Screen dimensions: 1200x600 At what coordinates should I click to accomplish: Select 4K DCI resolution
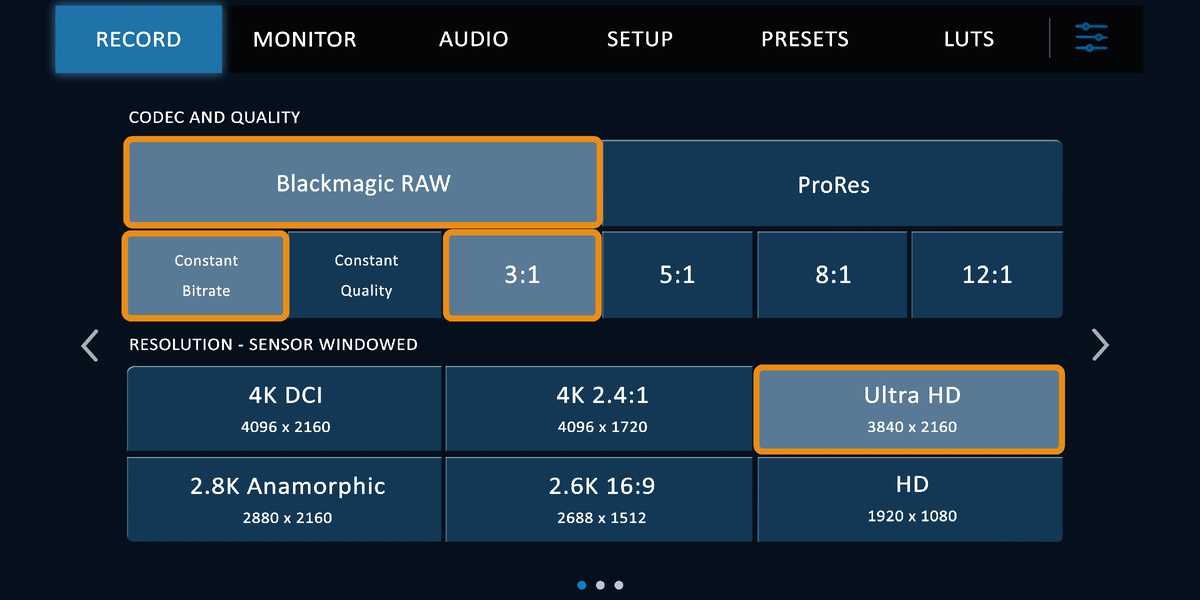(284, 409)
